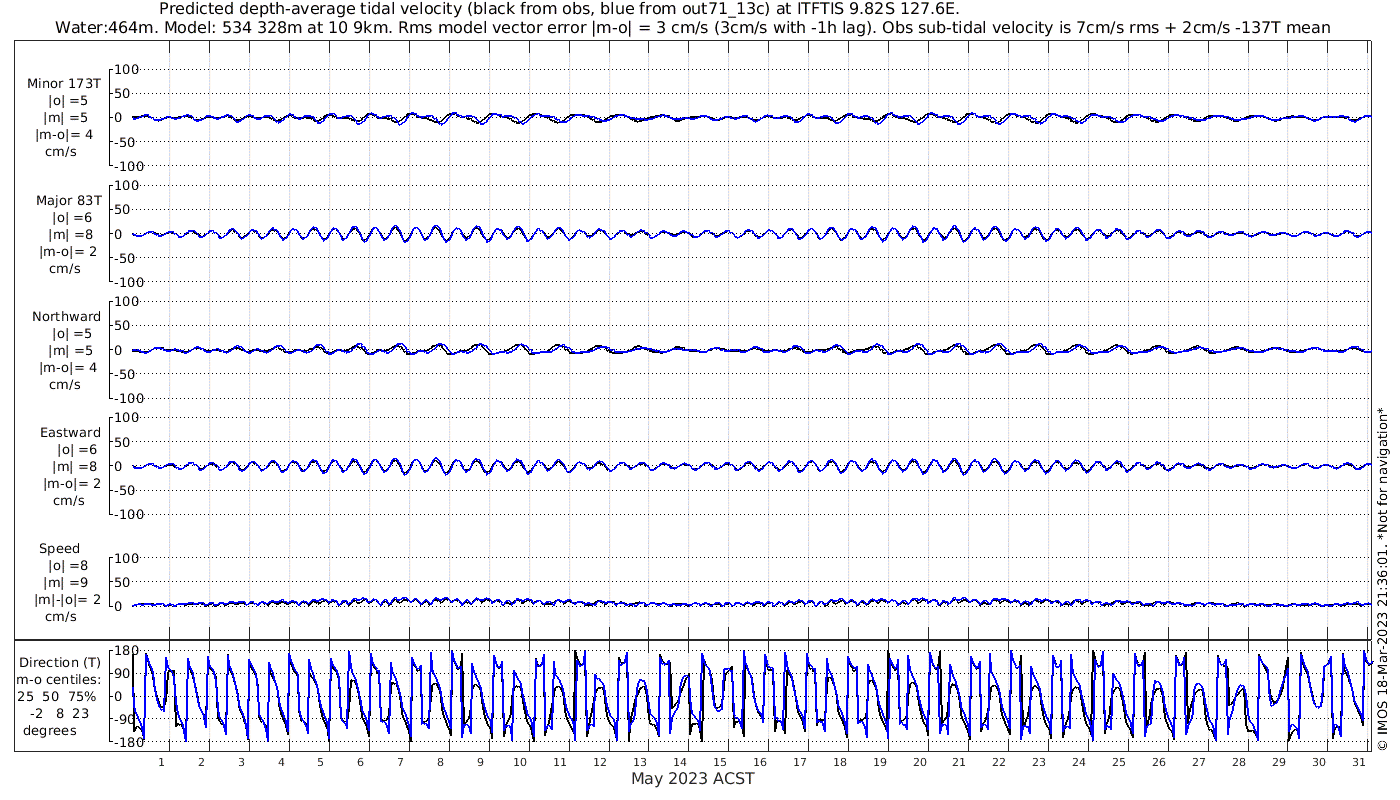Click the 'Predicted depth-average tidal velocity' title line
1400x800 pixels.
[559, 9]
